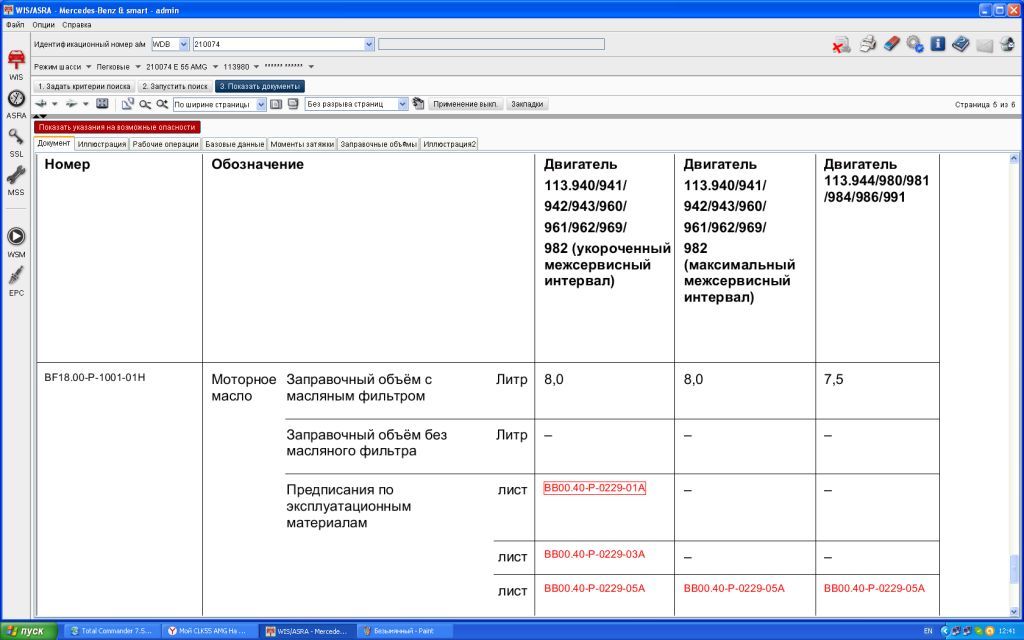
Task: Switch to the Иллюстрация tab
Action: [101, 144]
